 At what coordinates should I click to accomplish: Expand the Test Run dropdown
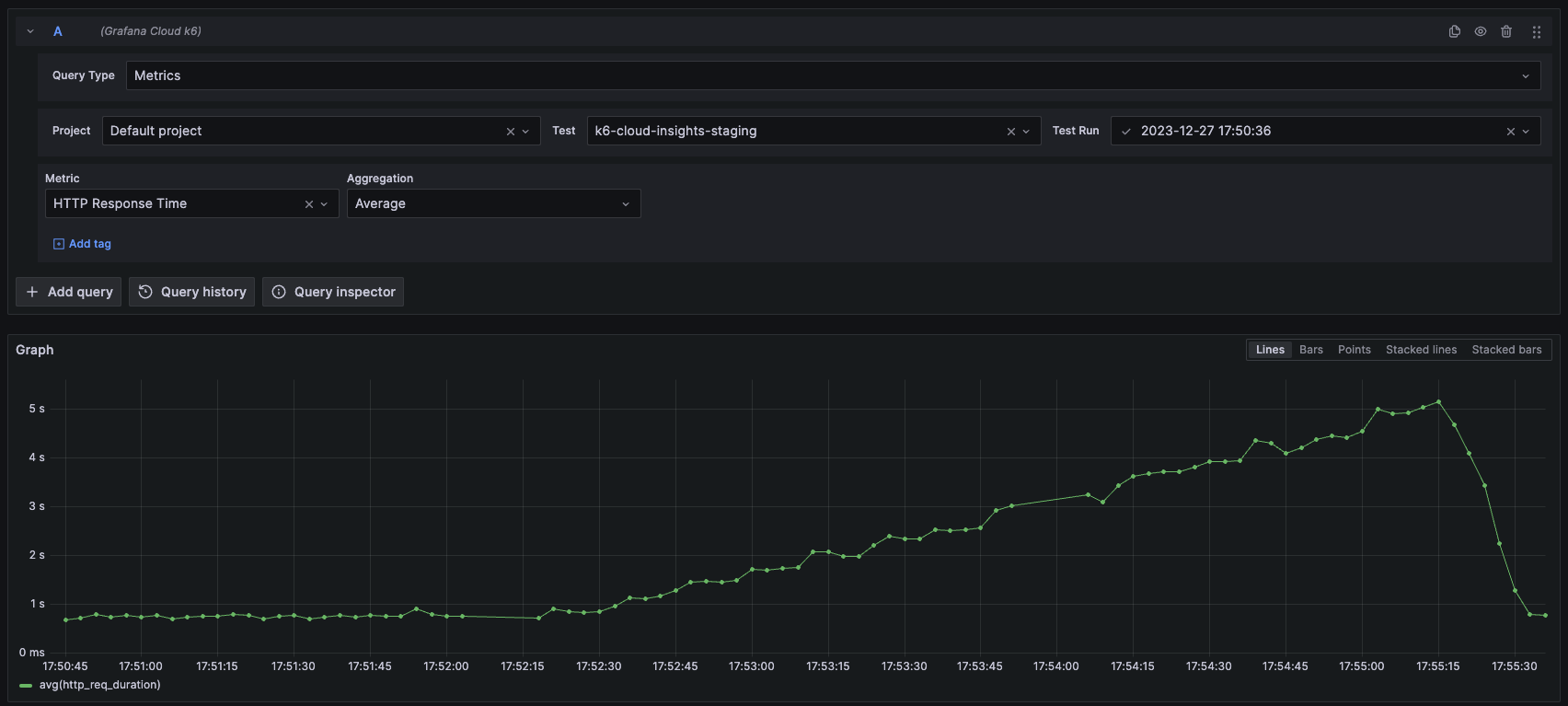pyautogui.click(x=1526, y=132)
